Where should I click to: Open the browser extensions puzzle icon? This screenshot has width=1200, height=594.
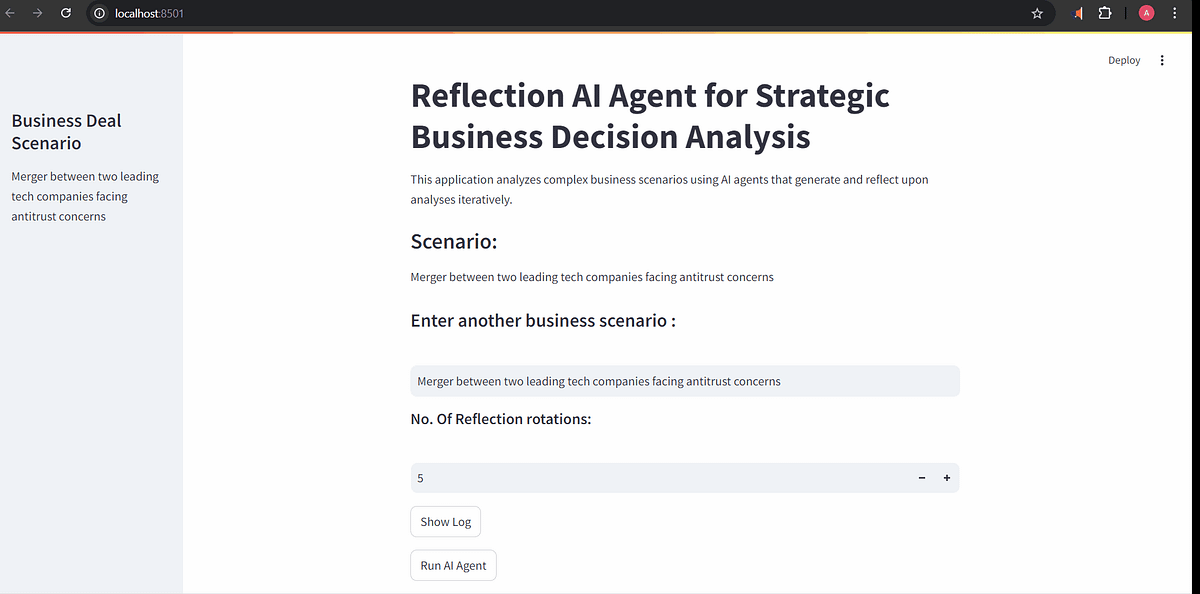pyautogui.click(x=1105, y=13)
